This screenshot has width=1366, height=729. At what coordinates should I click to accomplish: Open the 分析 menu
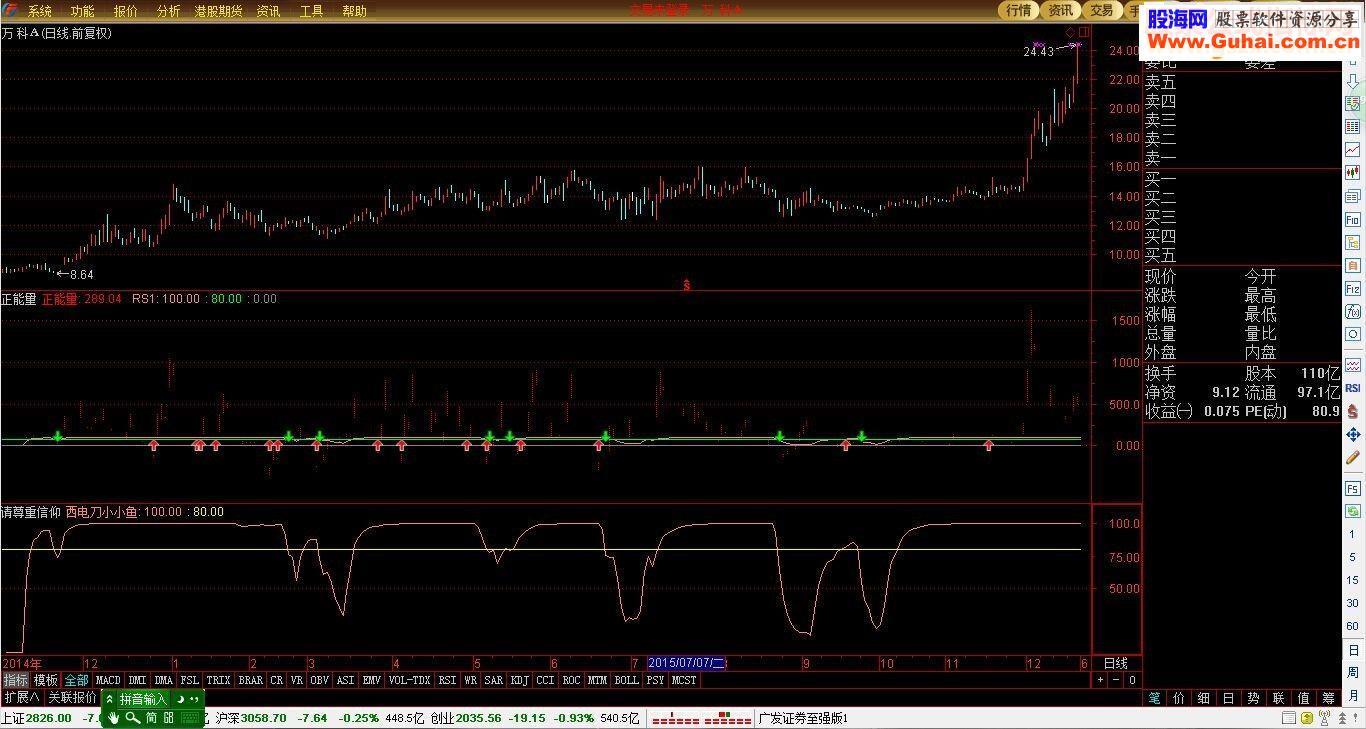pyautogui.click(x=168, y=11)
